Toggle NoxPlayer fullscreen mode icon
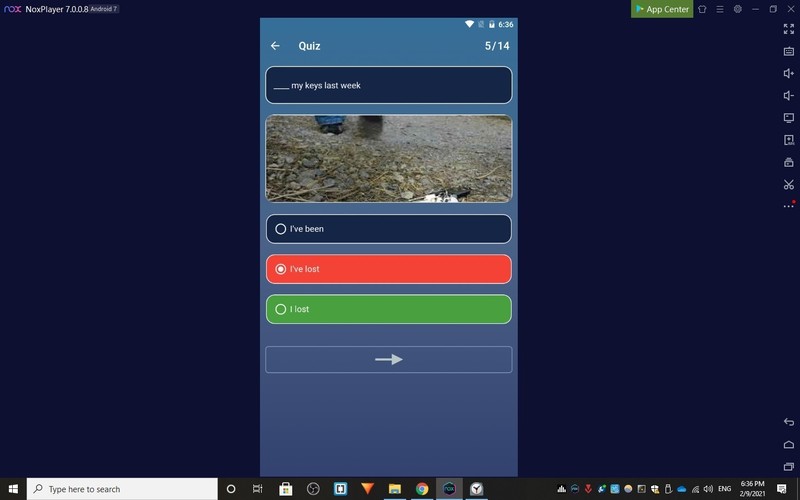800x500 pixels. click(x=788, y=29)
